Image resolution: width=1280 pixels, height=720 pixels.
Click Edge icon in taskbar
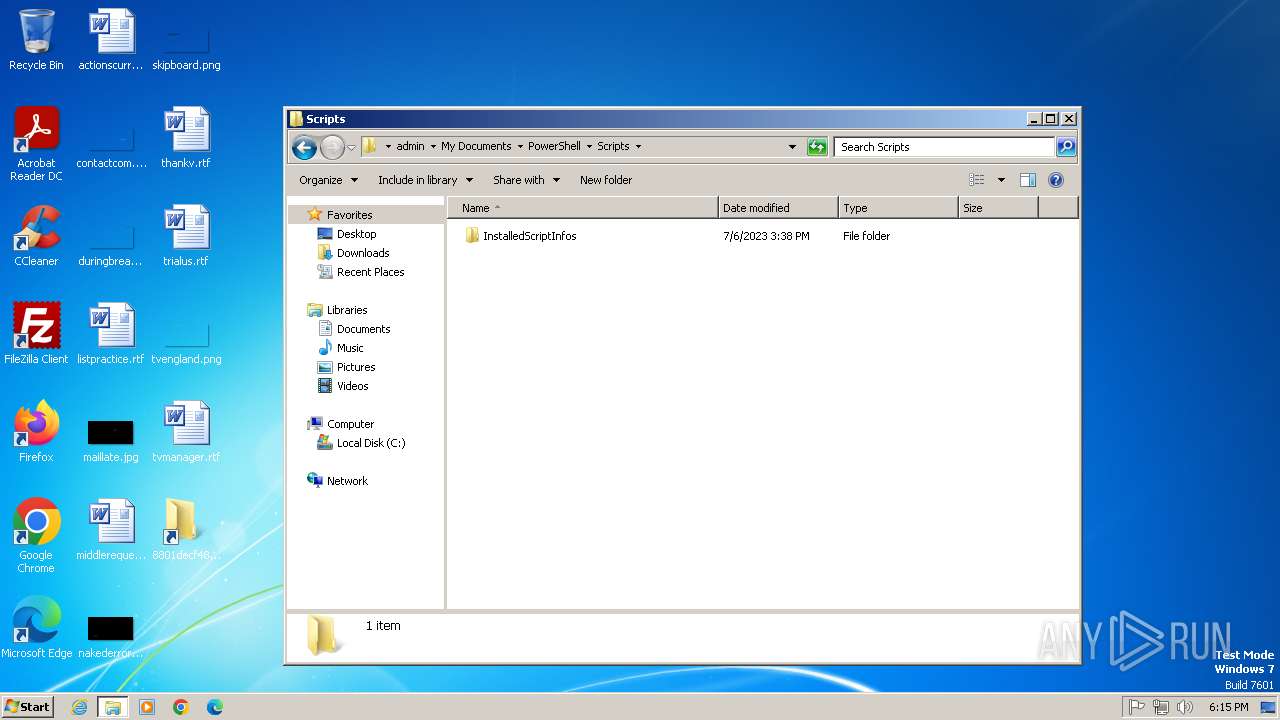(214, 707)
